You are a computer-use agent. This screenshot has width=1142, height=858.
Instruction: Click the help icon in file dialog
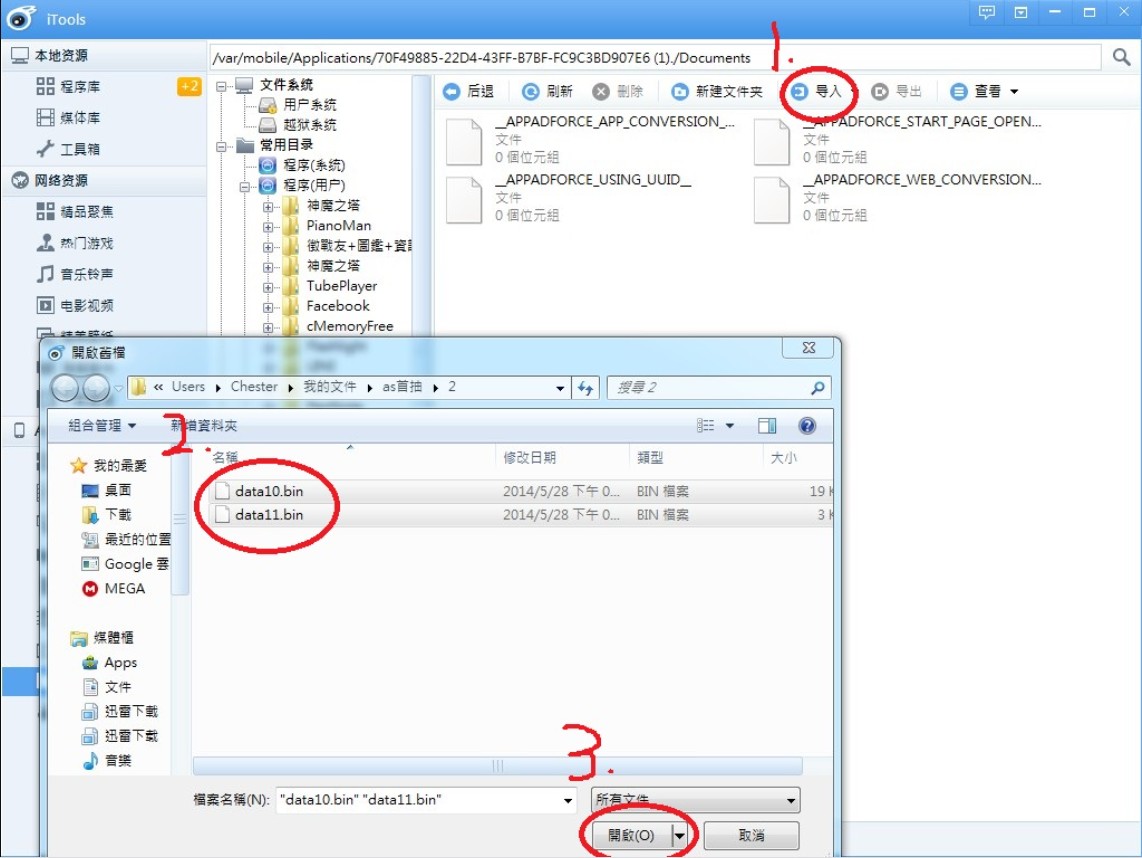click(807, 426)
